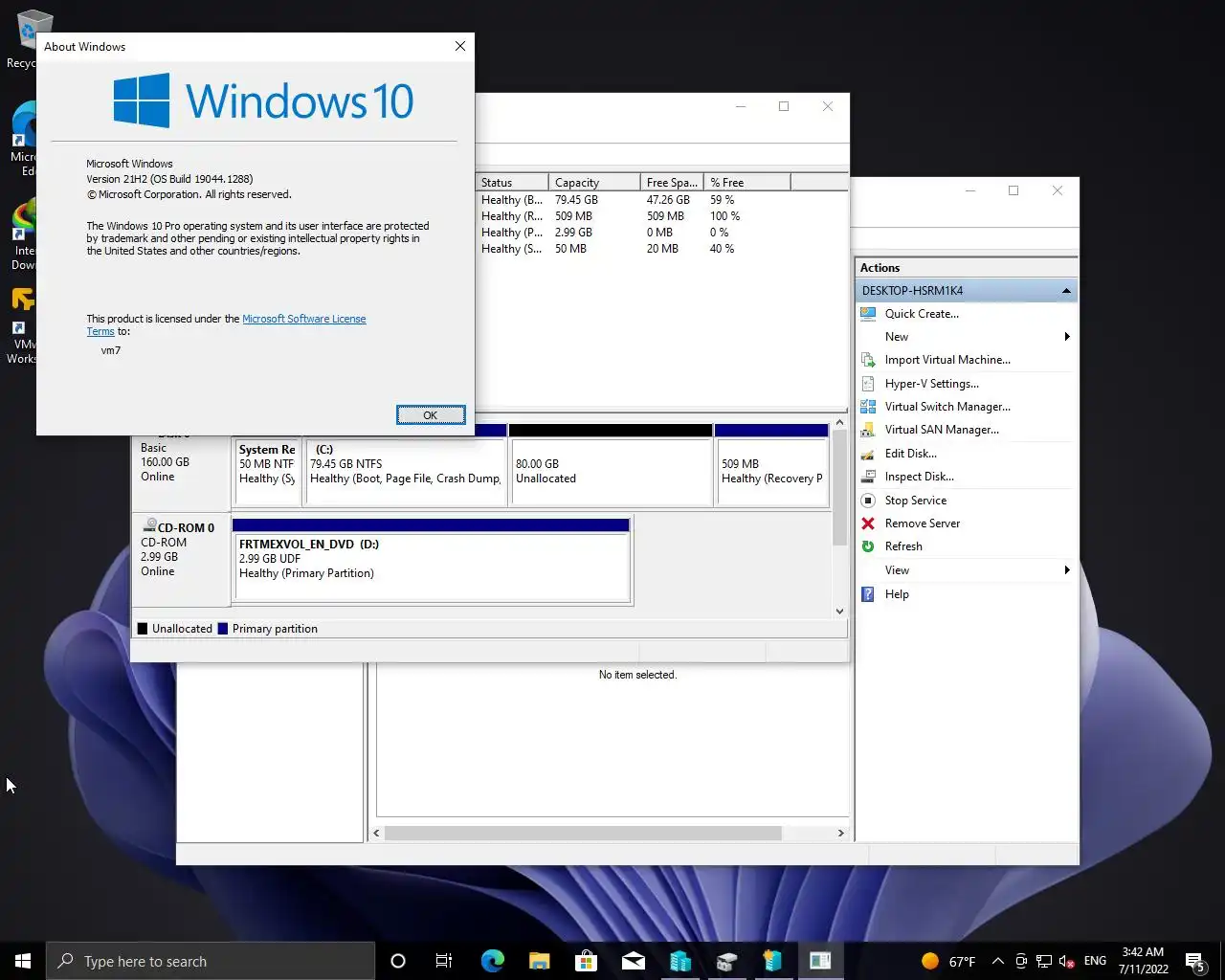Show hidden tray icons chevron
1225x980 pixels.
(x=998, y=961)
